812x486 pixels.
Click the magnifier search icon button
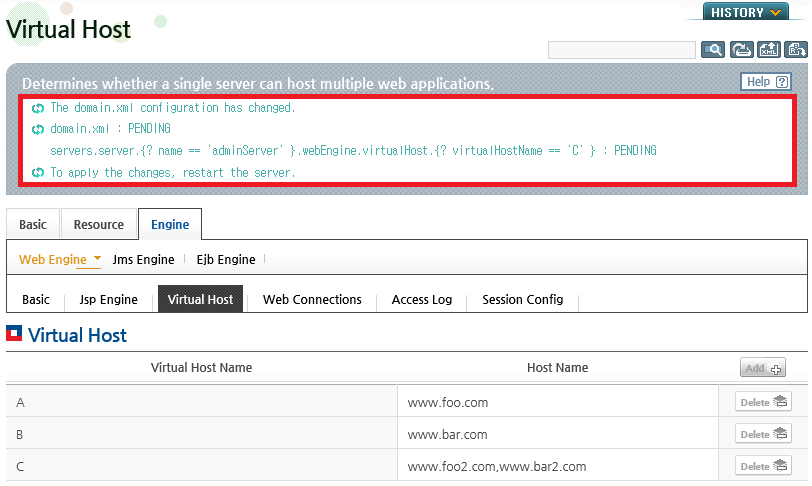(713, 50)
